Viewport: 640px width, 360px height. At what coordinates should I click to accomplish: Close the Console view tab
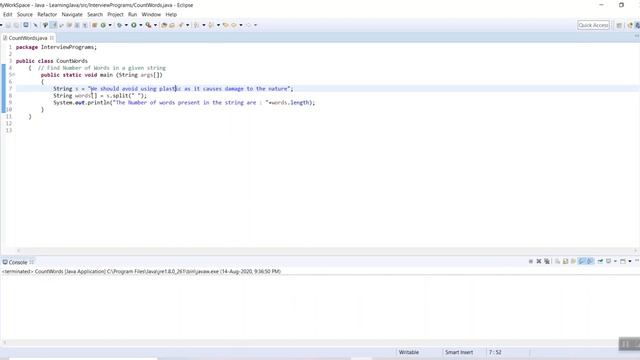tap(31, 262)
